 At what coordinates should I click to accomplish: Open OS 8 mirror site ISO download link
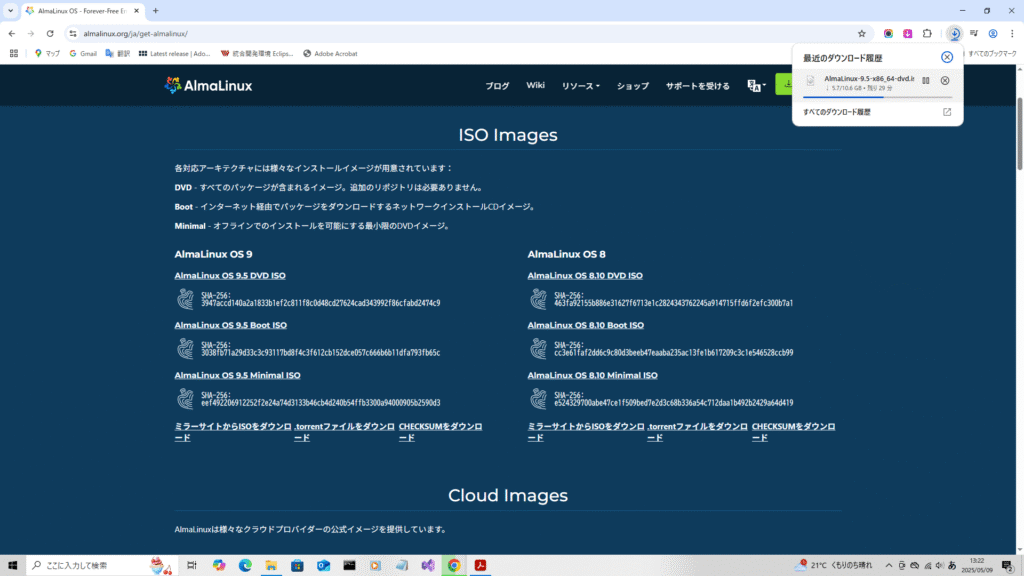pos(586,432)
